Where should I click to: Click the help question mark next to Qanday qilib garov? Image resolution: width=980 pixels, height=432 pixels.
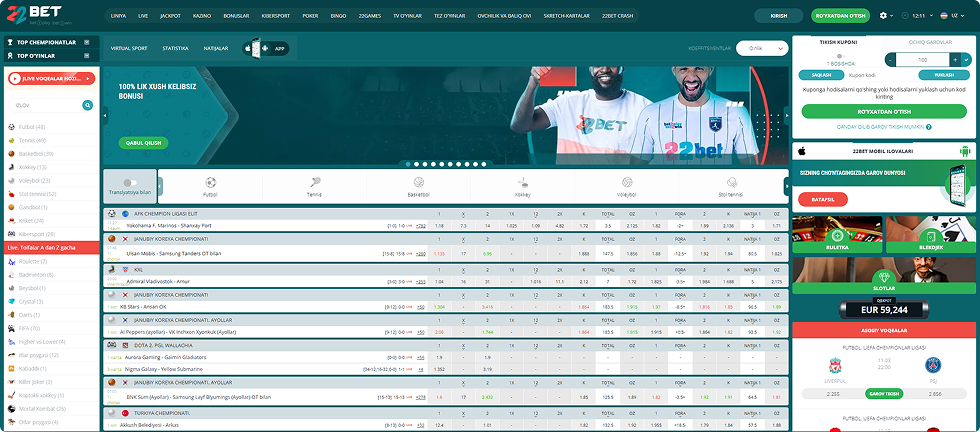929,127
